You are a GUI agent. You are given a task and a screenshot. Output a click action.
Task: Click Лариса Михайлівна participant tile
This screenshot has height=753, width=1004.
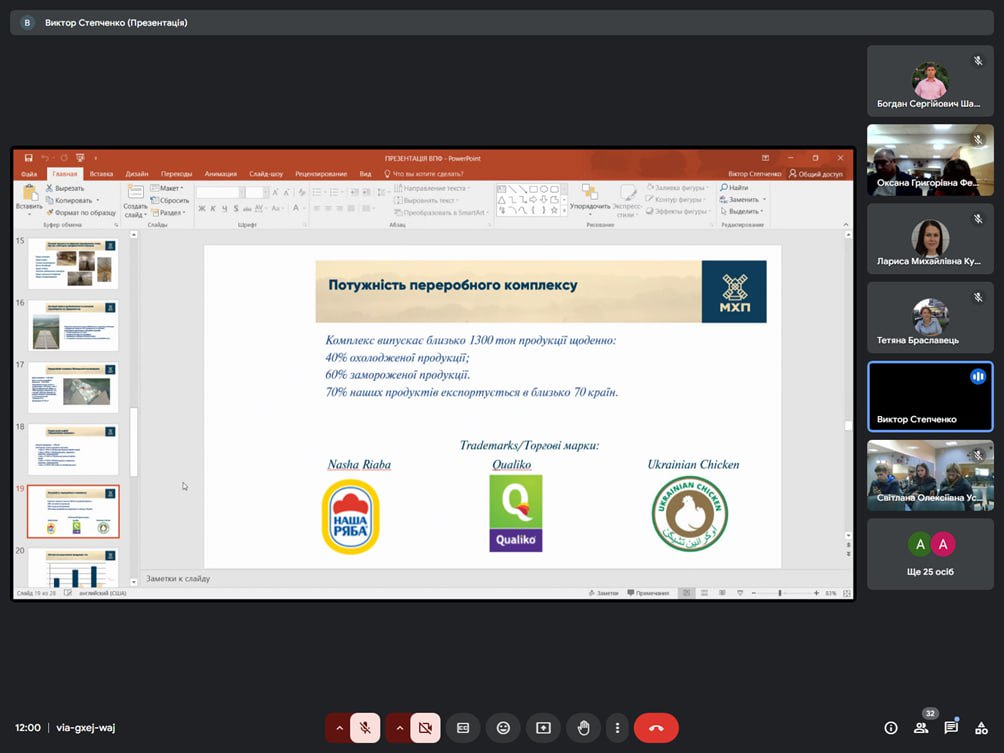[930, 239]
